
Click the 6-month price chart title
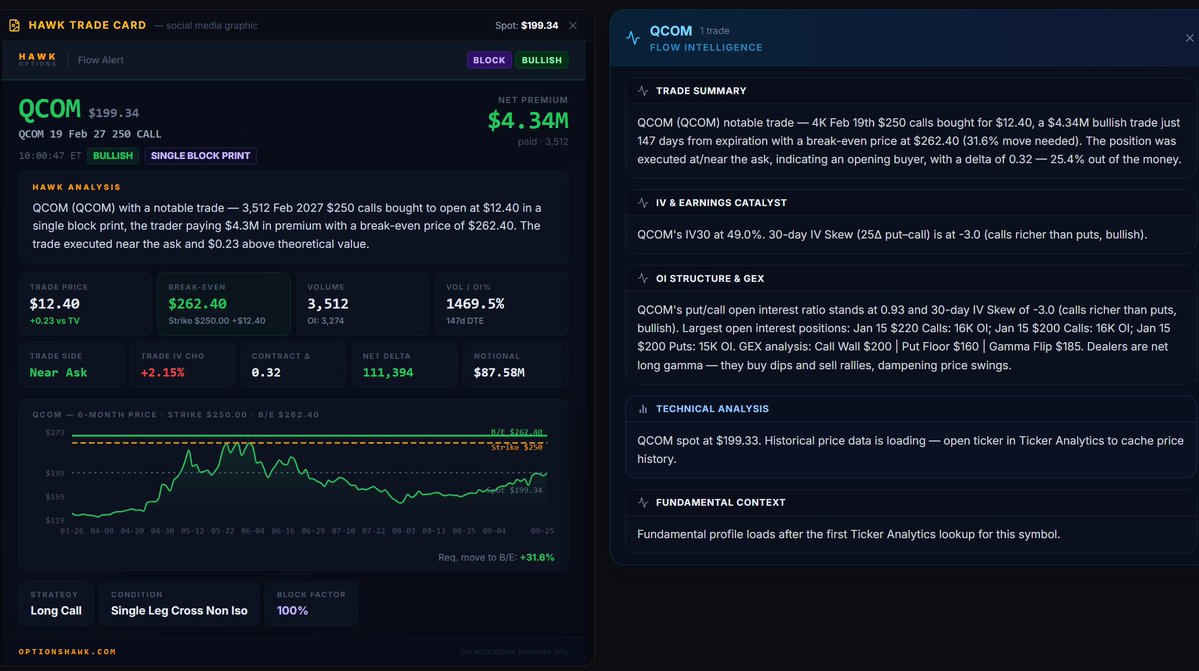pyautogui.click(x=176, y=415)
